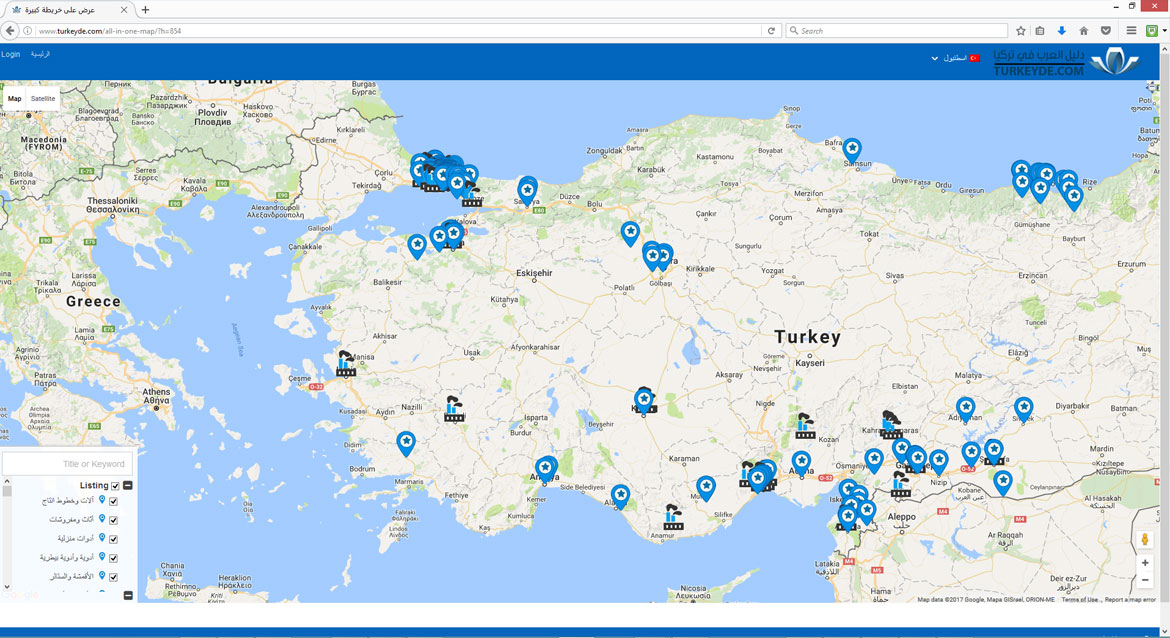
Task: Open the dropdown arrow beside the extension icon
Action: [1164, 31]
